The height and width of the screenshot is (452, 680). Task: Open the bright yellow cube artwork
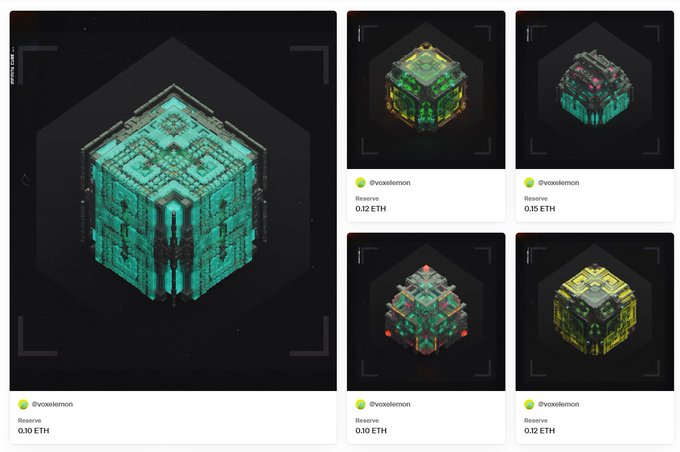[x=595, y=312]
